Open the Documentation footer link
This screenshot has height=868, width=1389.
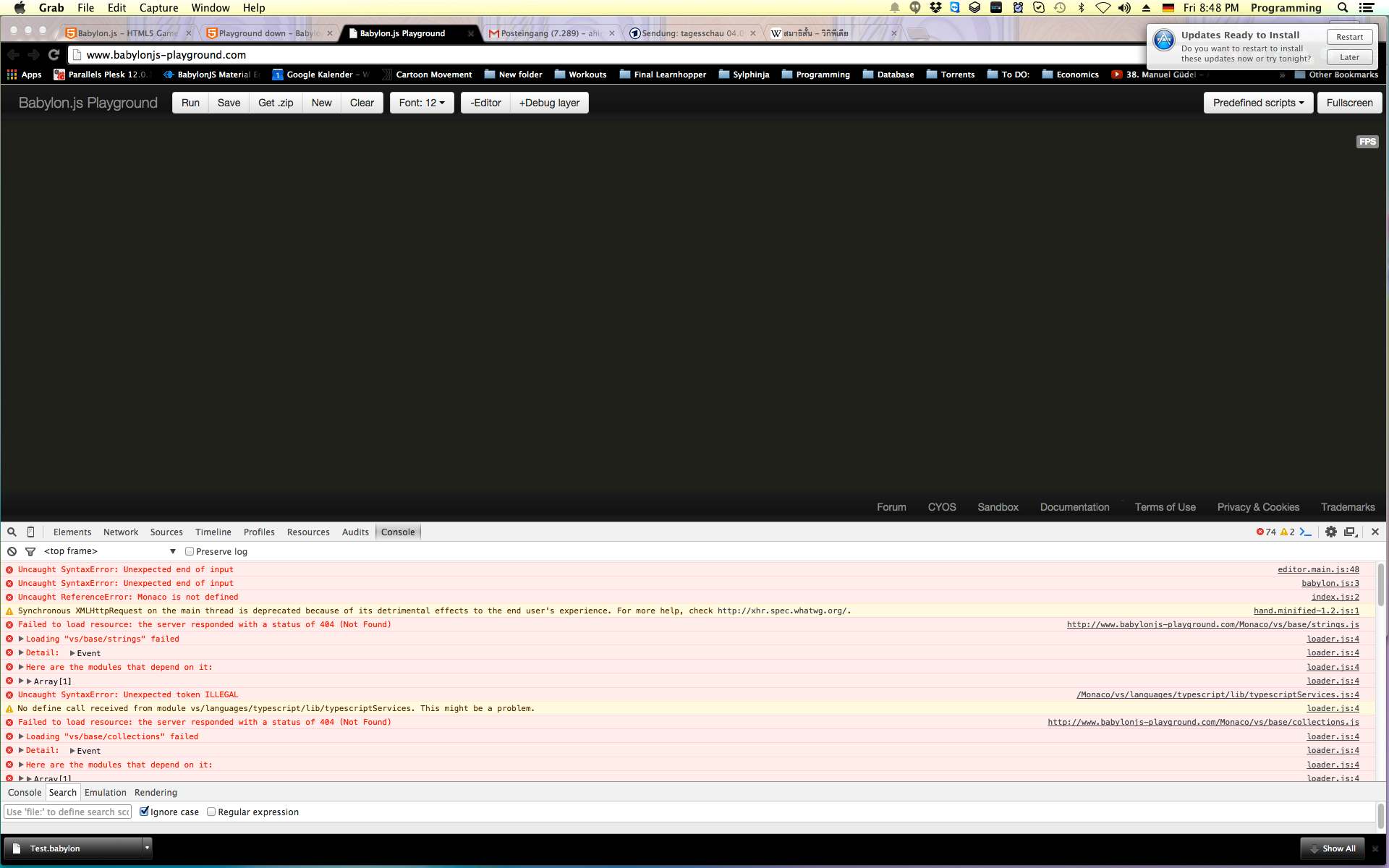pos(1074,507)
